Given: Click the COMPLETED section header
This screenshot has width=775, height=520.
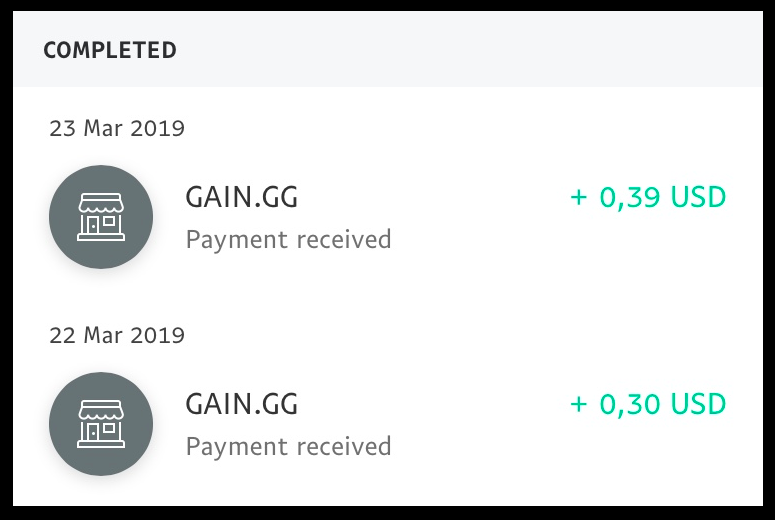Looking at the screenshot, I should coord(110,50).
